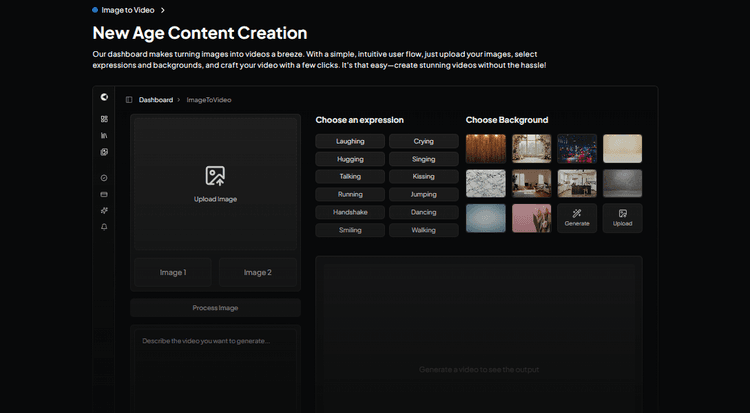Click the upload image picture icon
The width and height of the screenshot is (750, 413).
tap(215, 176)
